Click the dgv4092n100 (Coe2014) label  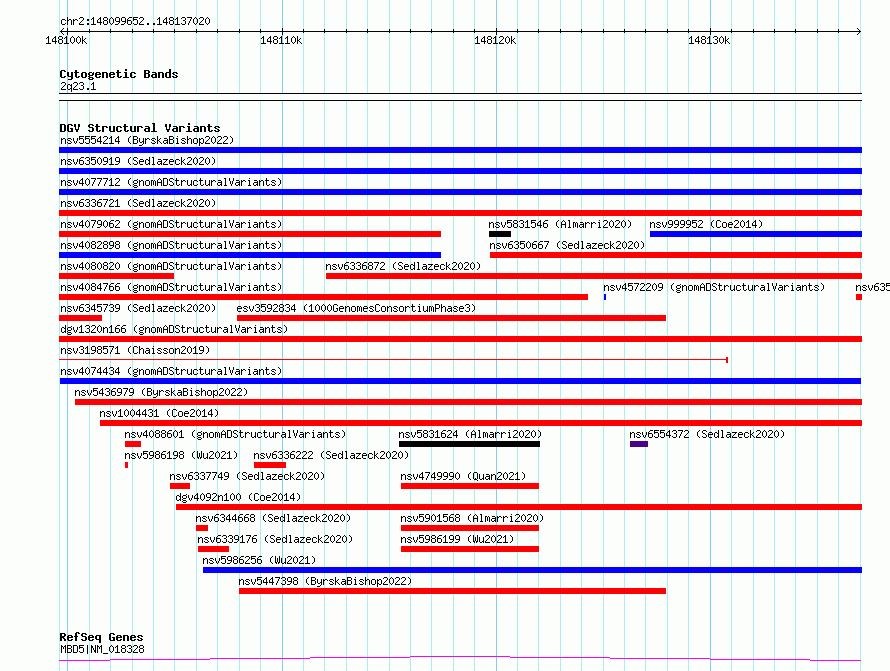point(238,497)
